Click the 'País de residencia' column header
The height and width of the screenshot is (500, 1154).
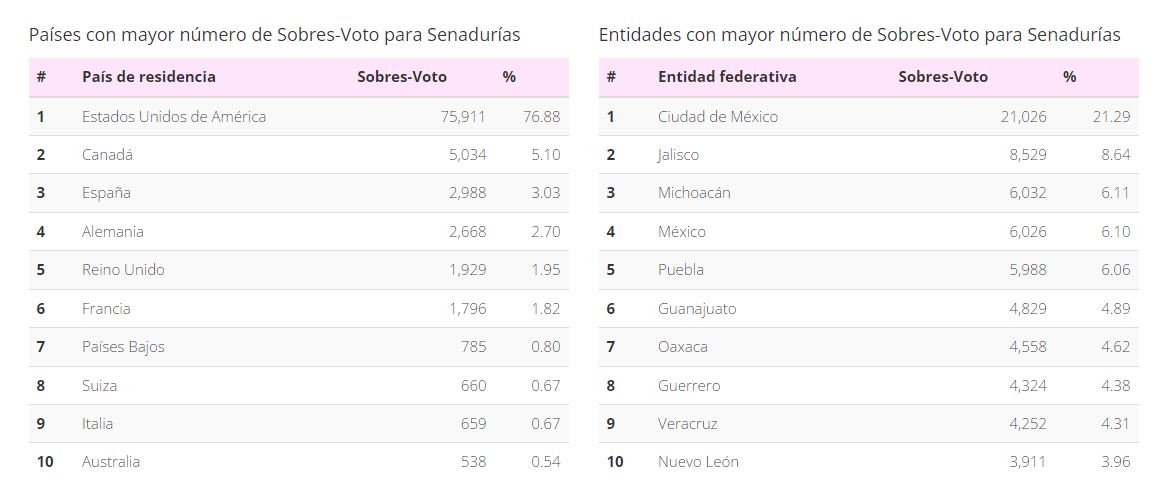click(148, 77)
